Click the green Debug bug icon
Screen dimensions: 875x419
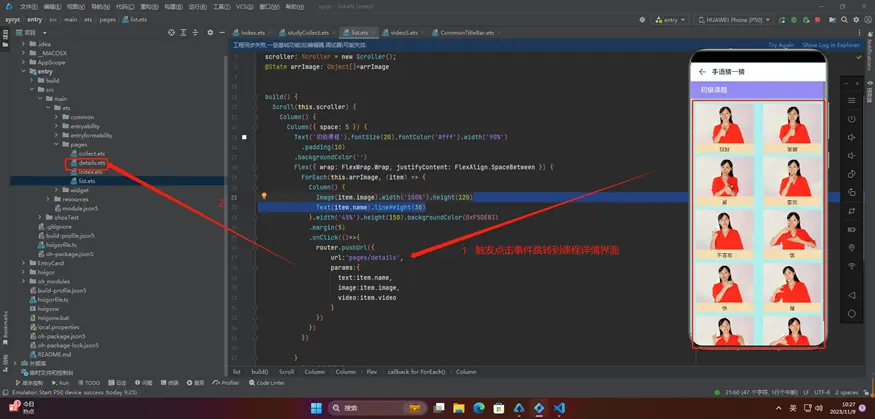794,20
